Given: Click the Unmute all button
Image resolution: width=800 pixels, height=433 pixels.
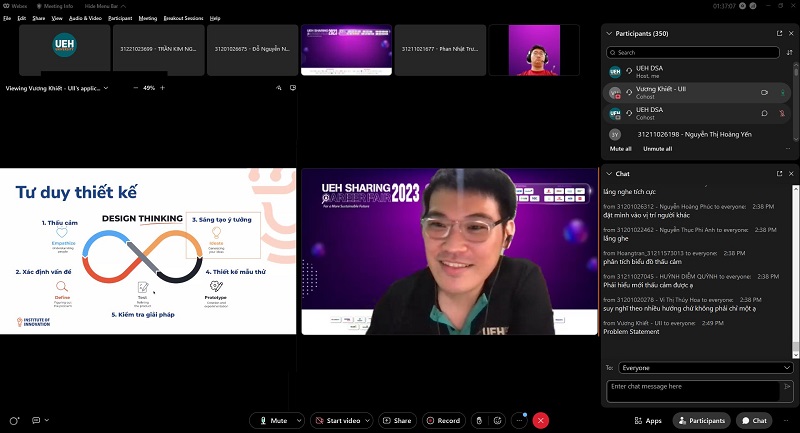Looking at the screenshot, I should coord(657,149).
